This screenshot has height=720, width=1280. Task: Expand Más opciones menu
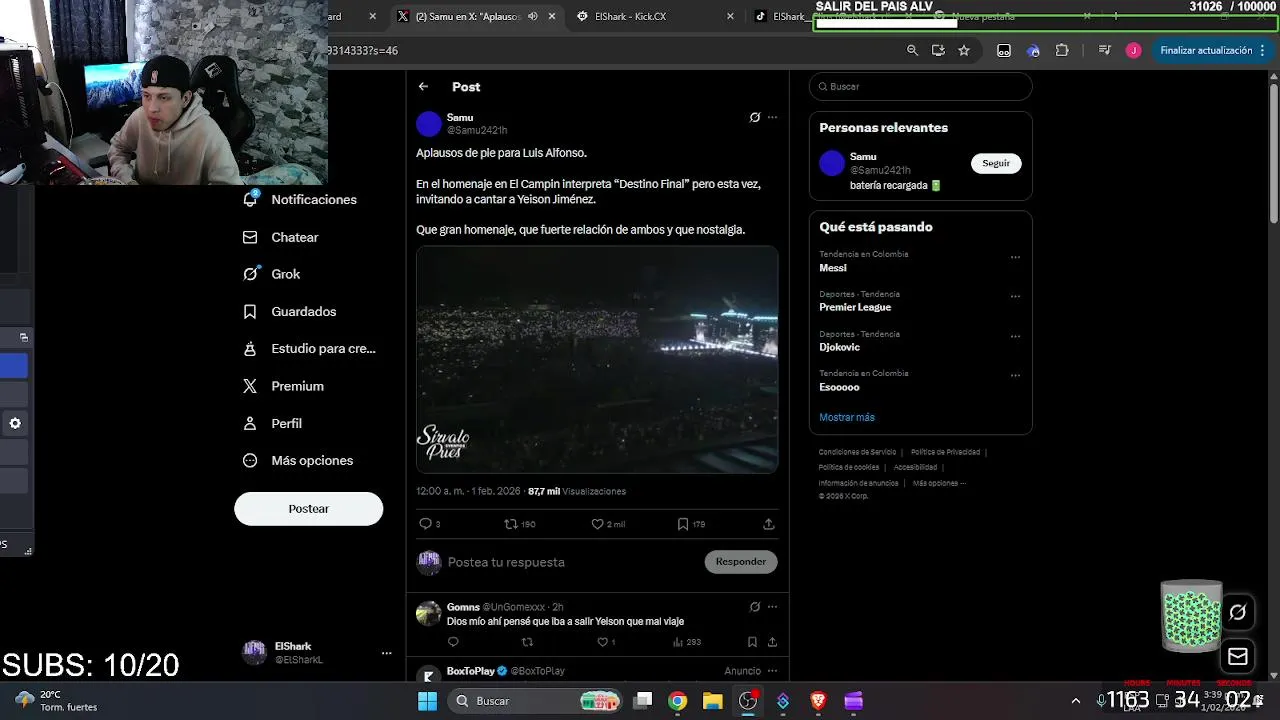(298, 460)
